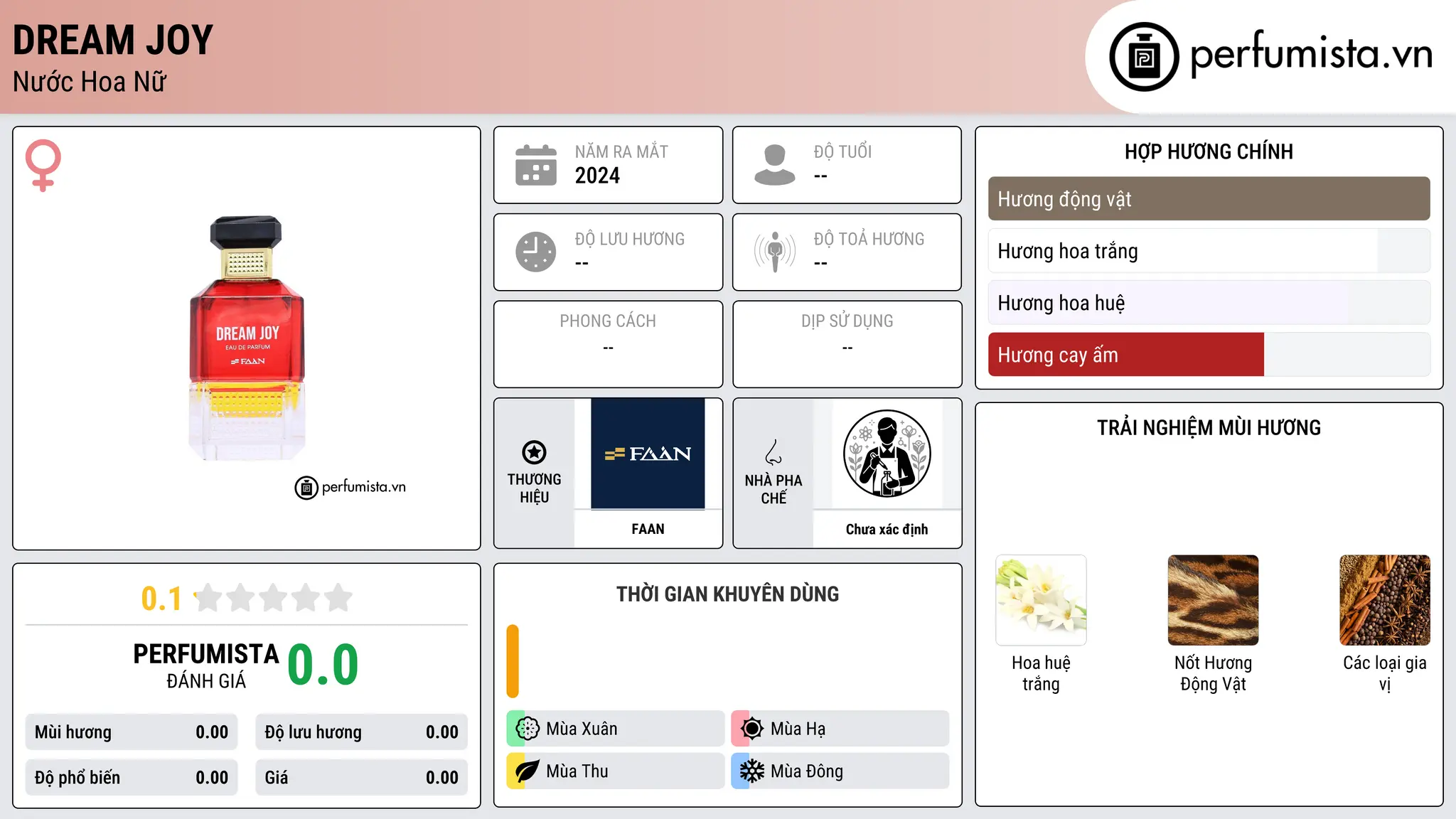Click the orange season usage bar
This screenshot has width=1456, height=819.
pos(513,661)
